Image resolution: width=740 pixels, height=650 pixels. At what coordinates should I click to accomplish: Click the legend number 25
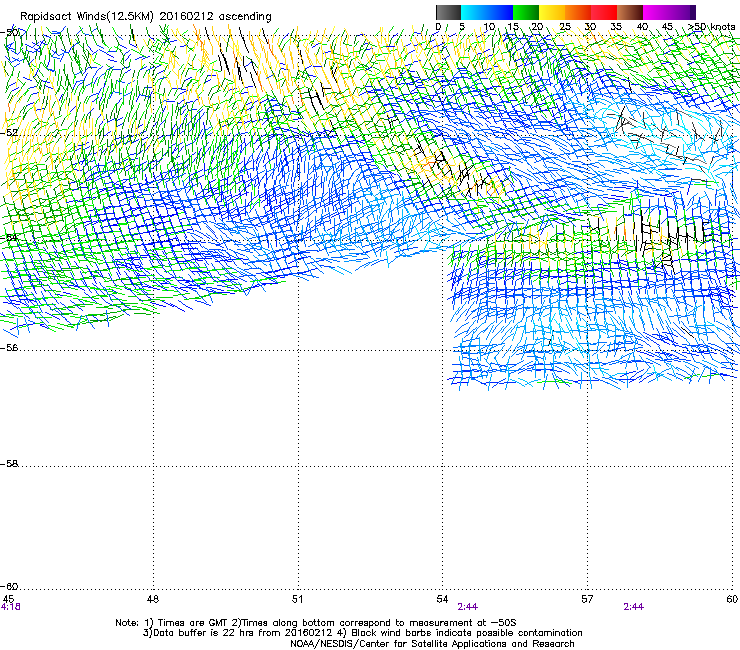click(565, 27)
